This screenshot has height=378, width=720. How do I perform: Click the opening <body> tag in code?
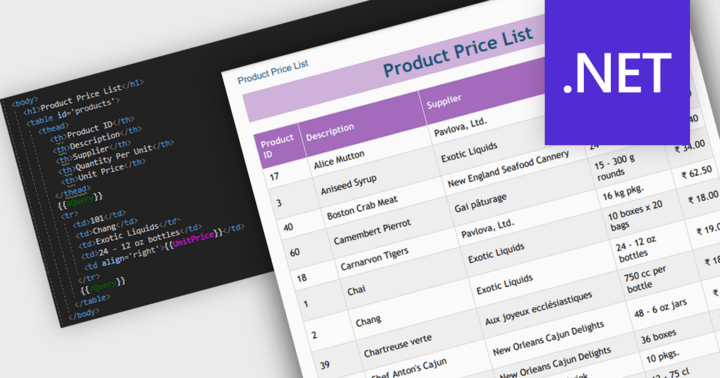pyautogui.click(x=24, y=101)
